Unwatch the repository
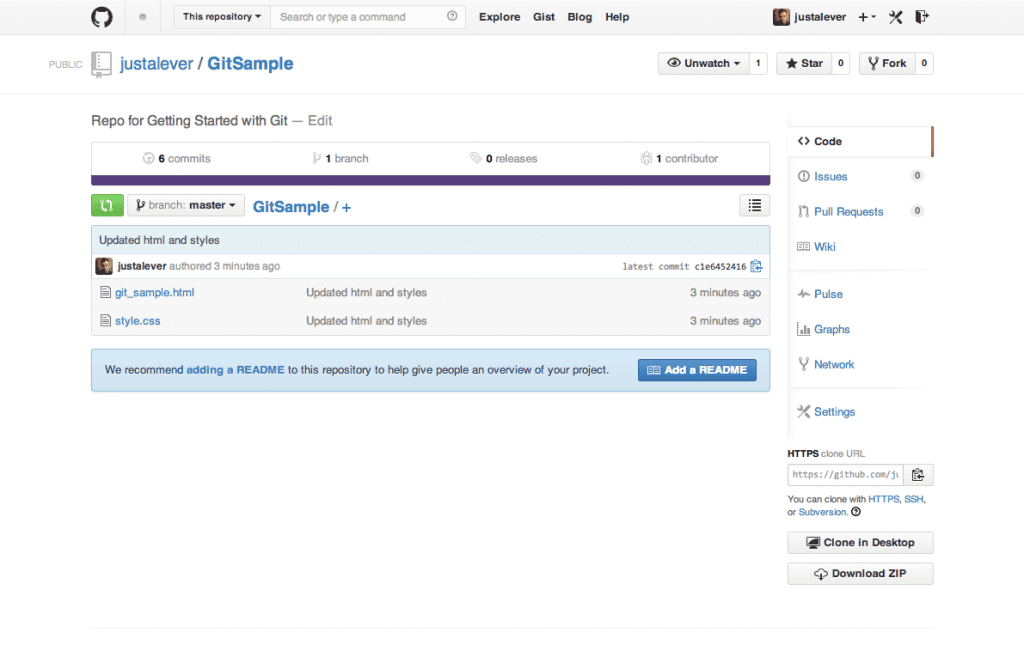The height and width of the screenshot is (657, 1024). (x=706, y=63)
